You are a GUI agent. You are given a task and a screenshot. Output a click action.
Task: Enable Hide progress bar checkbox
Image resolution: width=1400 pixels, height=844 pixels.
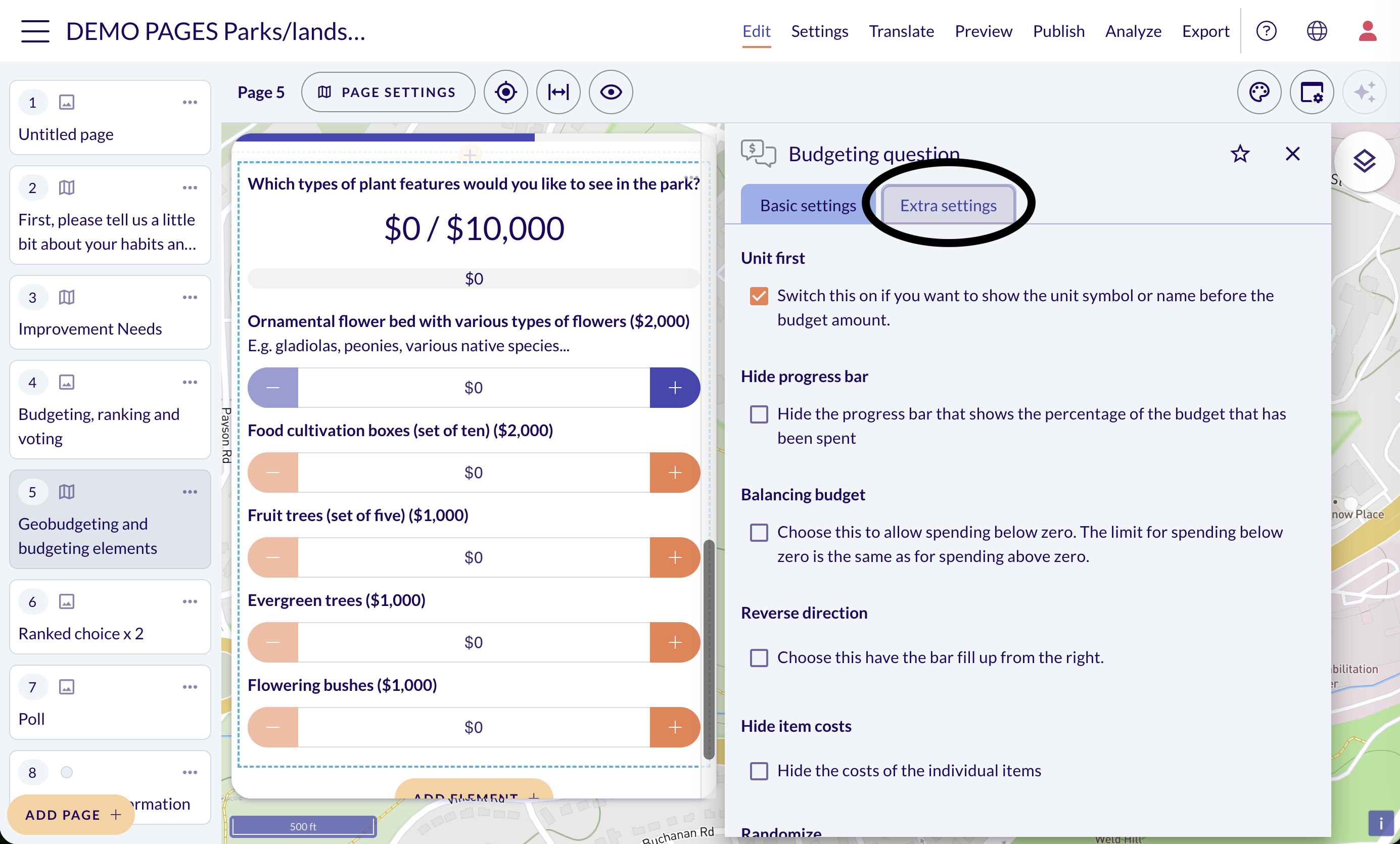(759, 414)
